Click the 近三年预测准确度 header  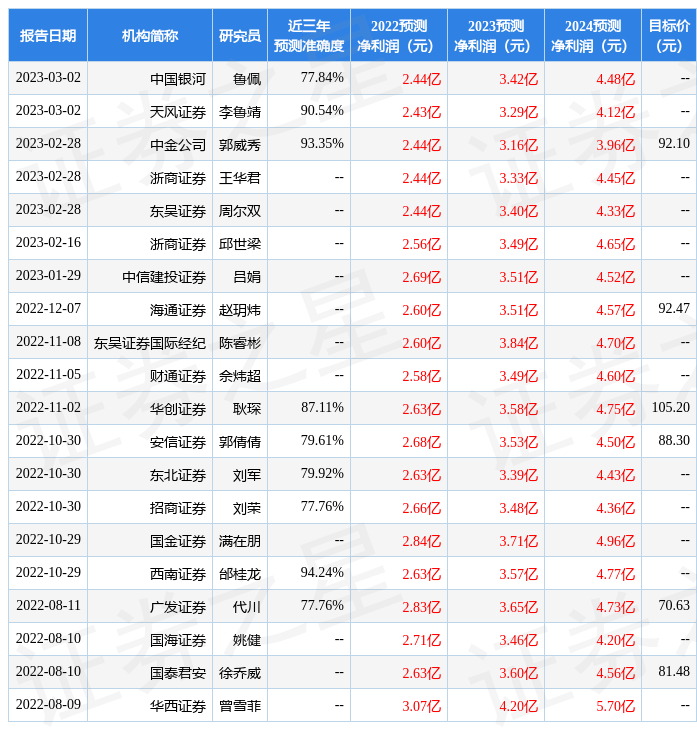[309, 35]
